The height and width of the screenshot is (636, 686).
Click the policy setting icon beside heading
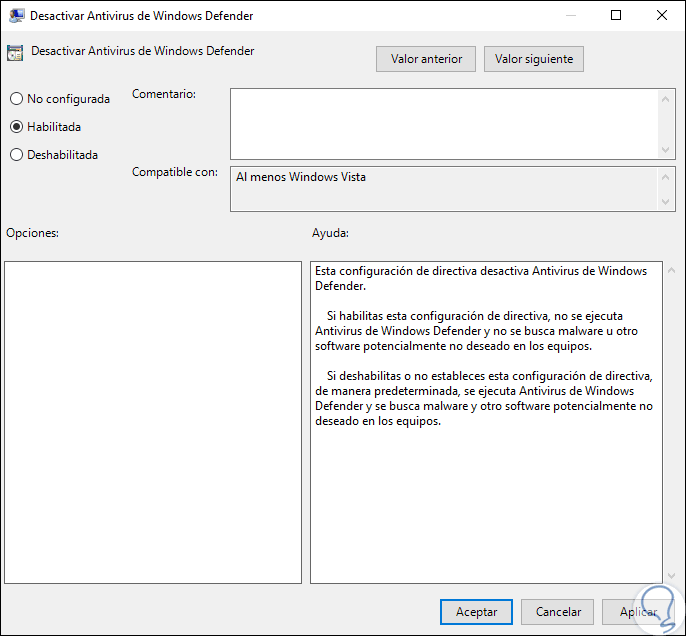click(x=15, y=53)
